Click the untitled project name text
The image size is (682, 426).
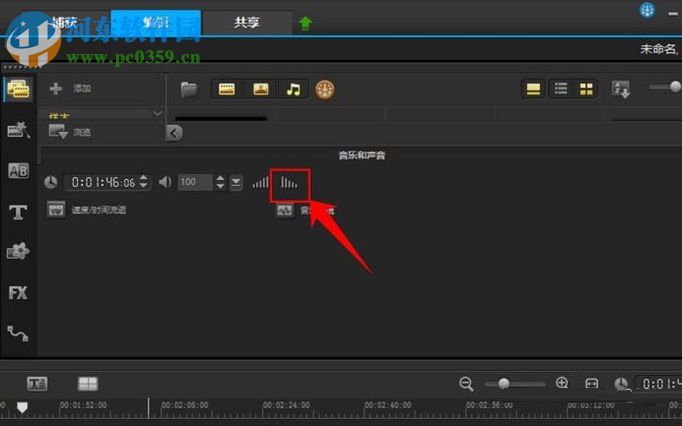tap(659, 49)
